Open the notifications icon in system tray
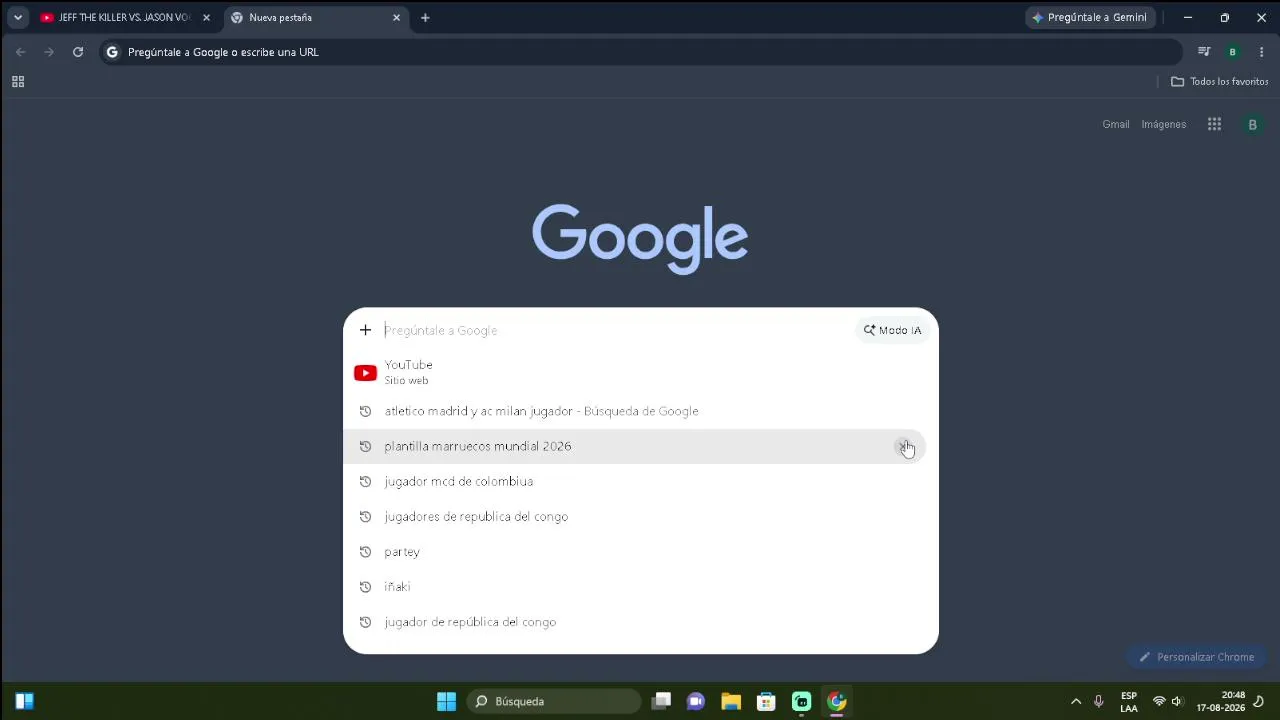The width and height of the screenshot is (1280, 720). tap(1259, 701)
